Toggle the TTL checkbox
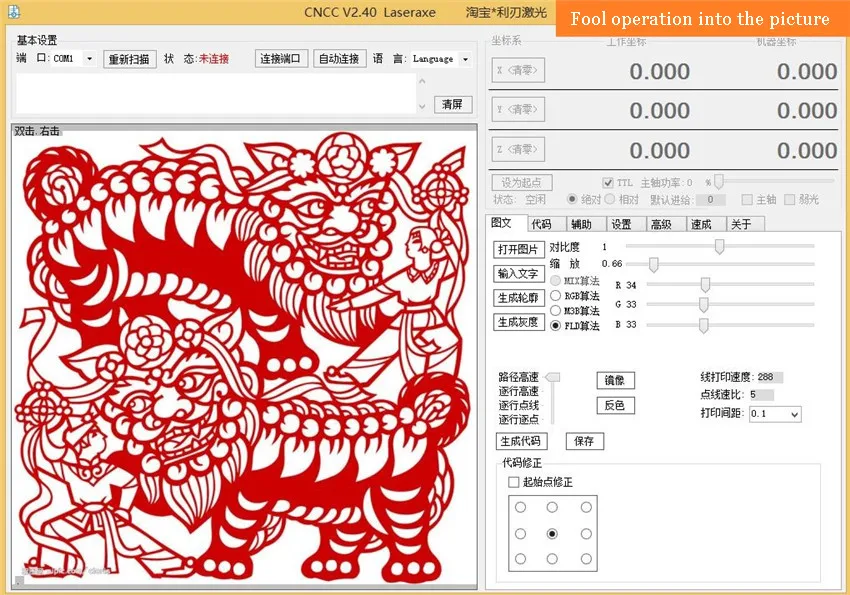Image resolution: width=850 pixels, height=595 pixels. tap(608, 183)
